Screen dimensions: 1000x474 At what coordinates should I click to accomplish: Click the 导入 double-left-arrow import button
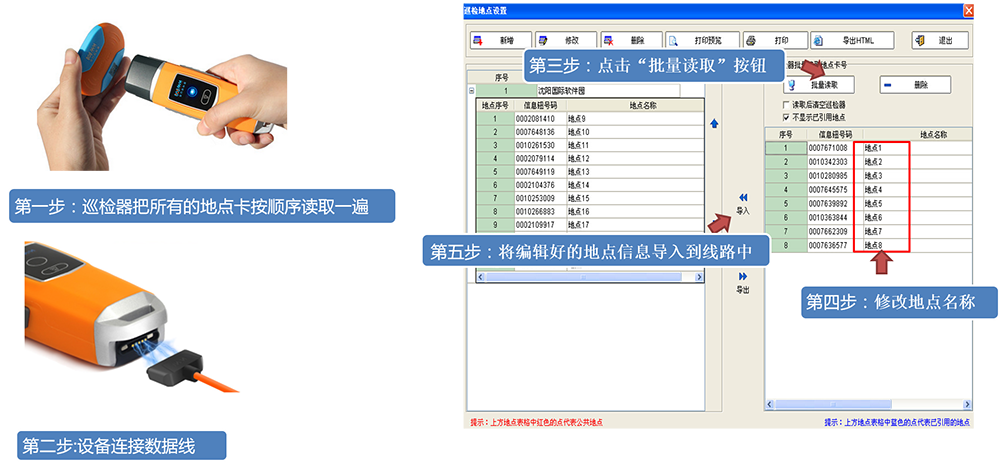tap(742, 202)
